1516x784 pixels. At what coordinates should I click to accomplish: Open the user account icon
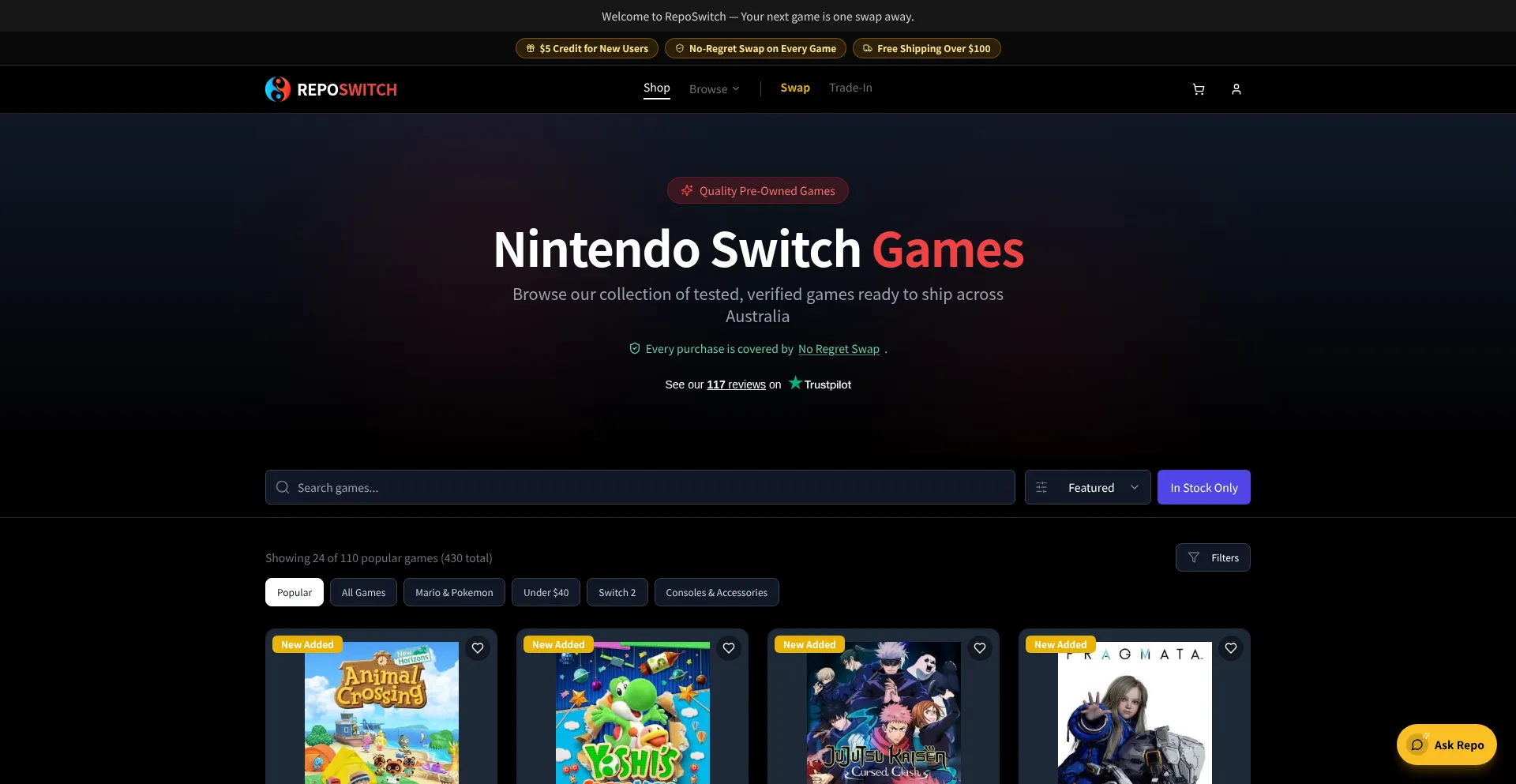point(1236,89)
